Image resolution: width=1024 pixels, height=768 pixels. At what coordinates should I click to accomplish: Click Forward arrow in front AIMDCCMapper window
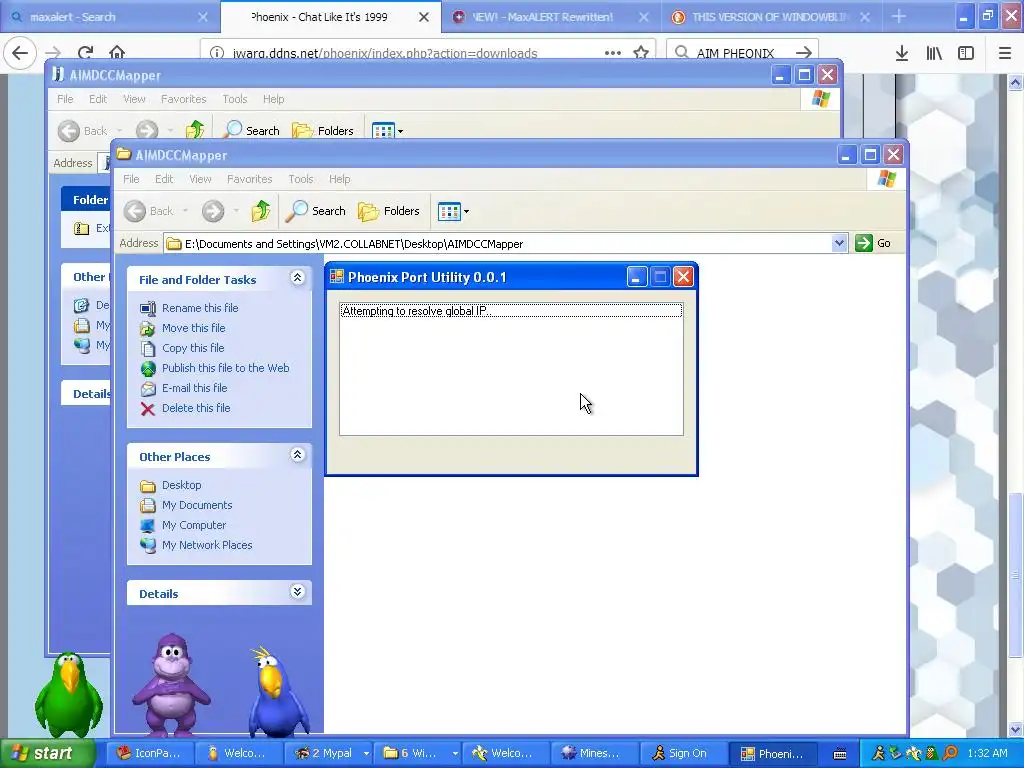tap(213, 211)
